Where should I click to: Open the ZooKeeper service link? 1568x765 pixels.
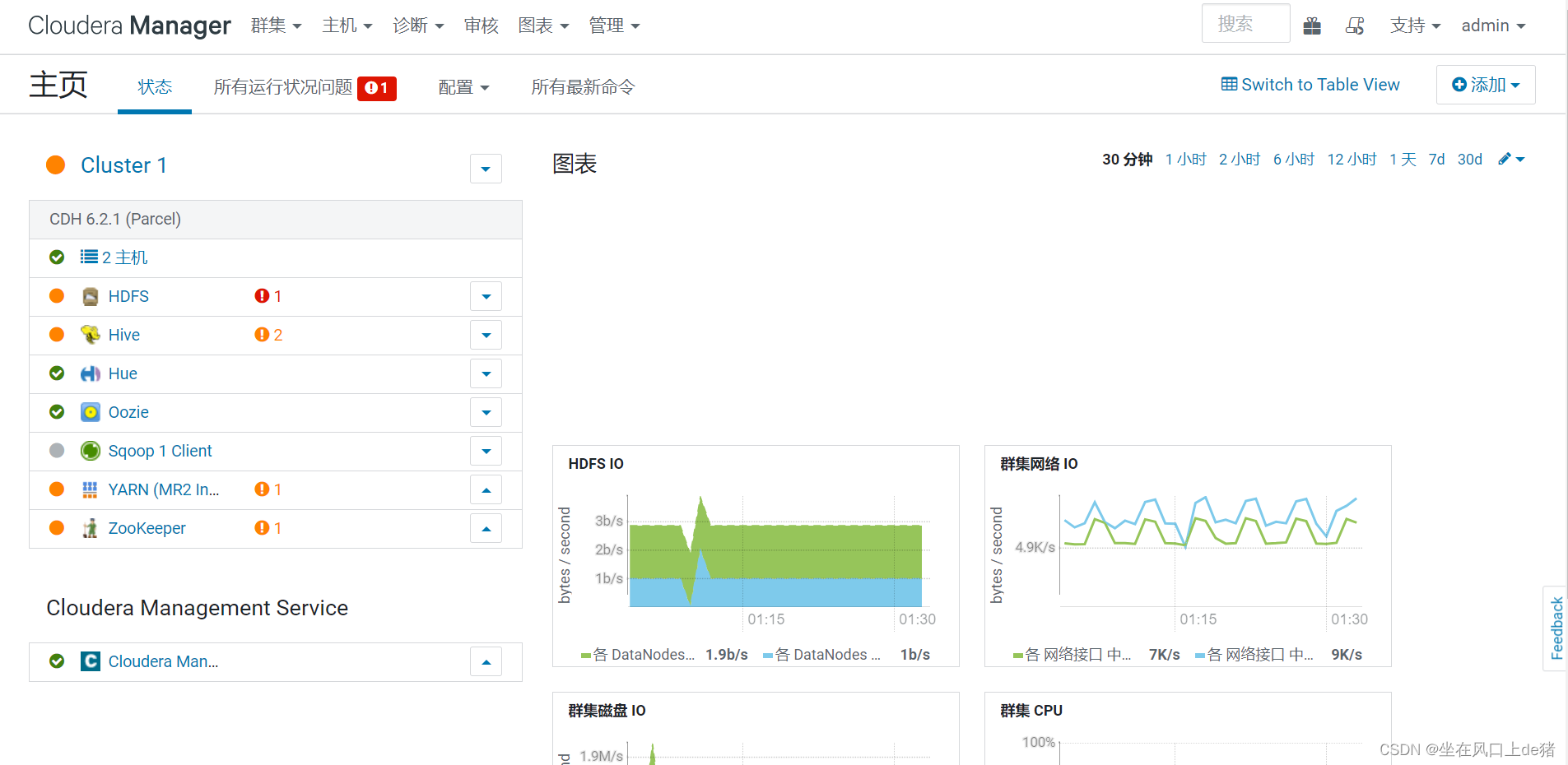(x=147, y=528)
